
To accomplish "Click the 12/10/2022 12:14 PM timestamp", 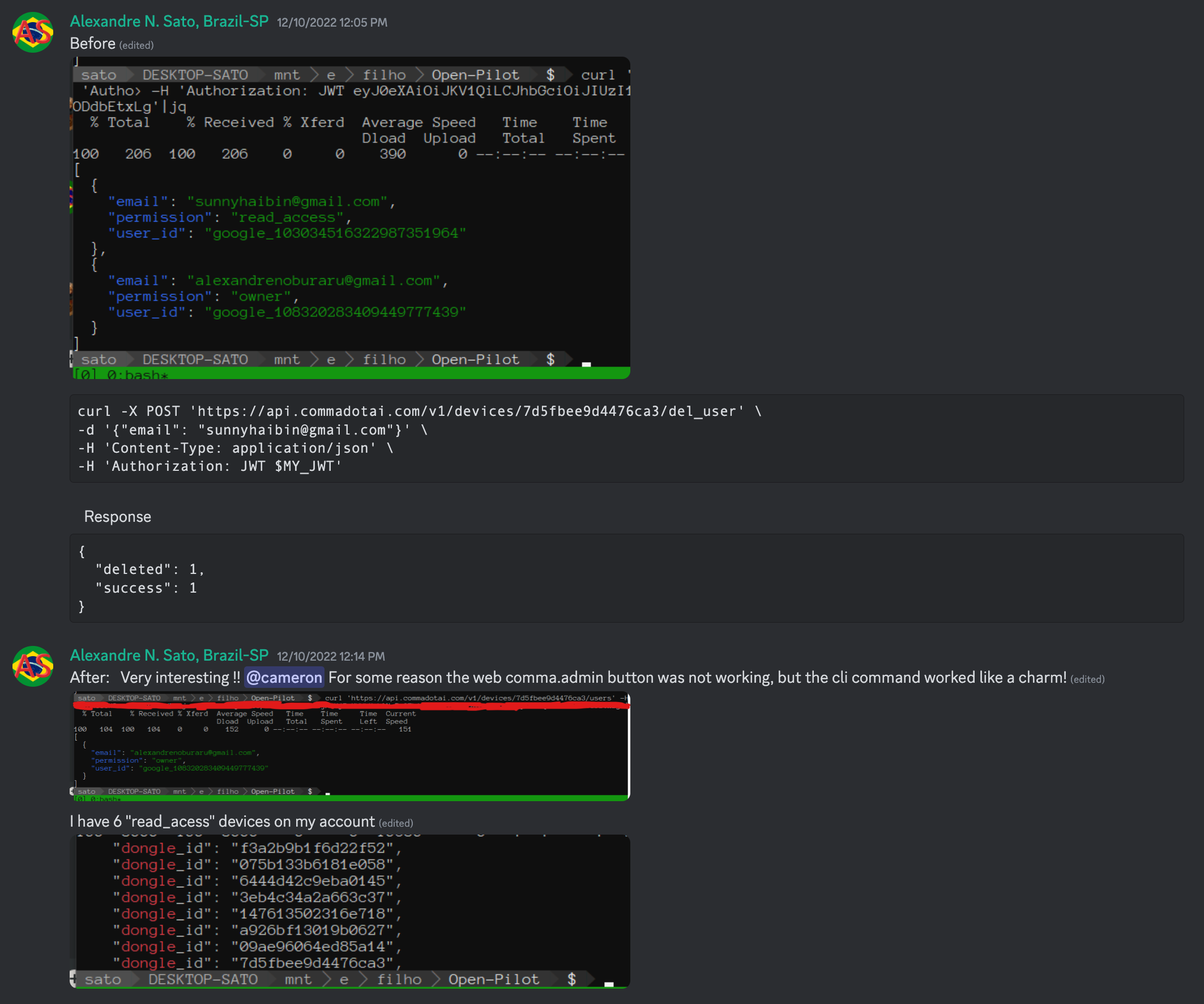I will point(331,656).
